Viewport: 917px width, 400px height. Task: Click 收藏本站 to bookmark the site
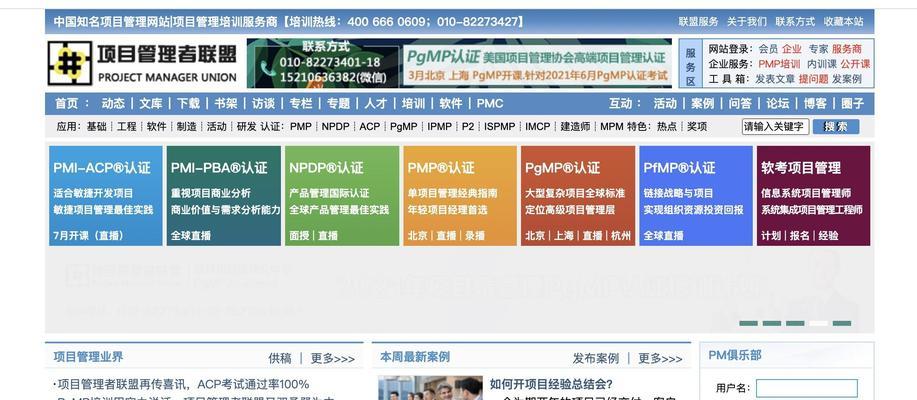coord(843,22)
